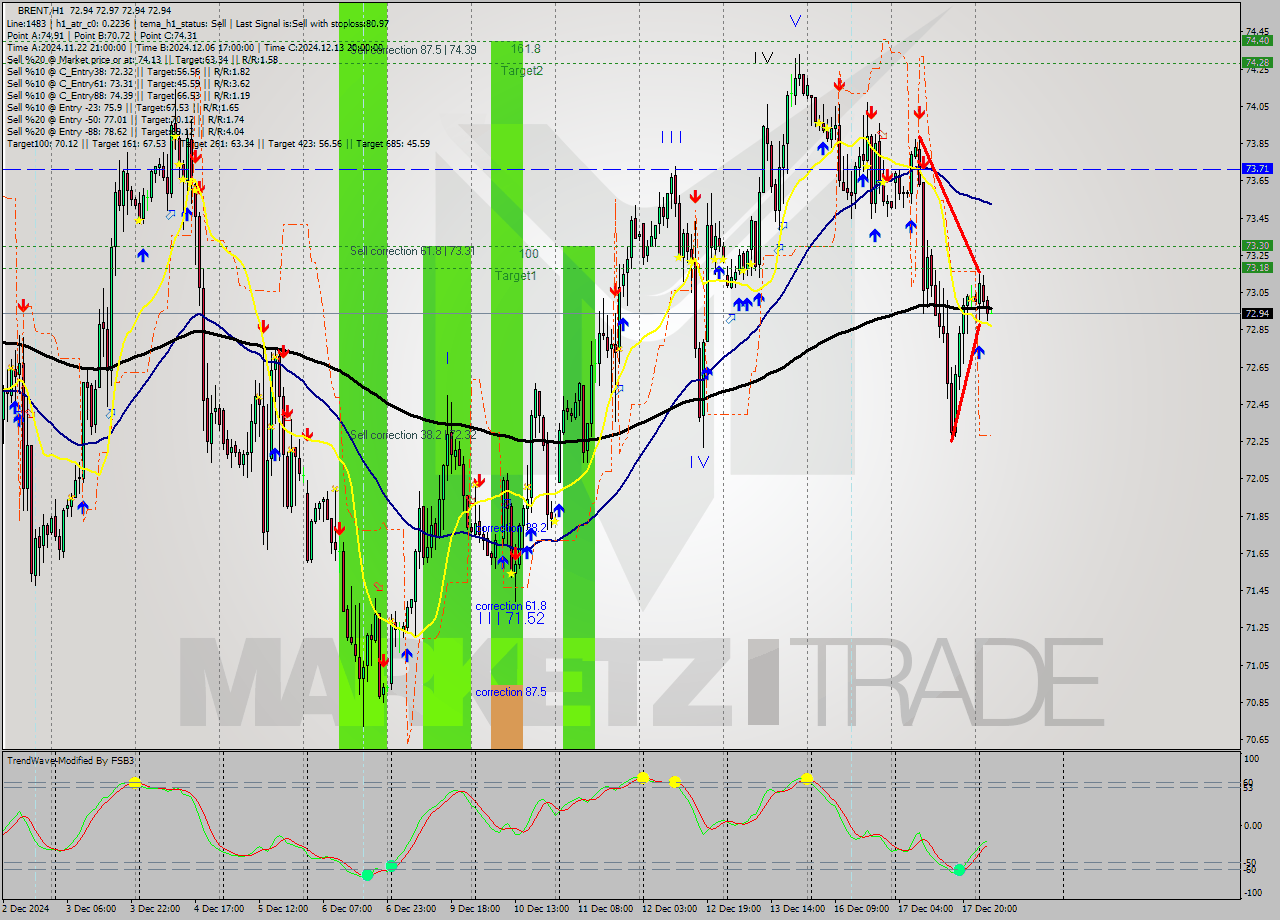Click the 74.26 green price tag

1257,62
